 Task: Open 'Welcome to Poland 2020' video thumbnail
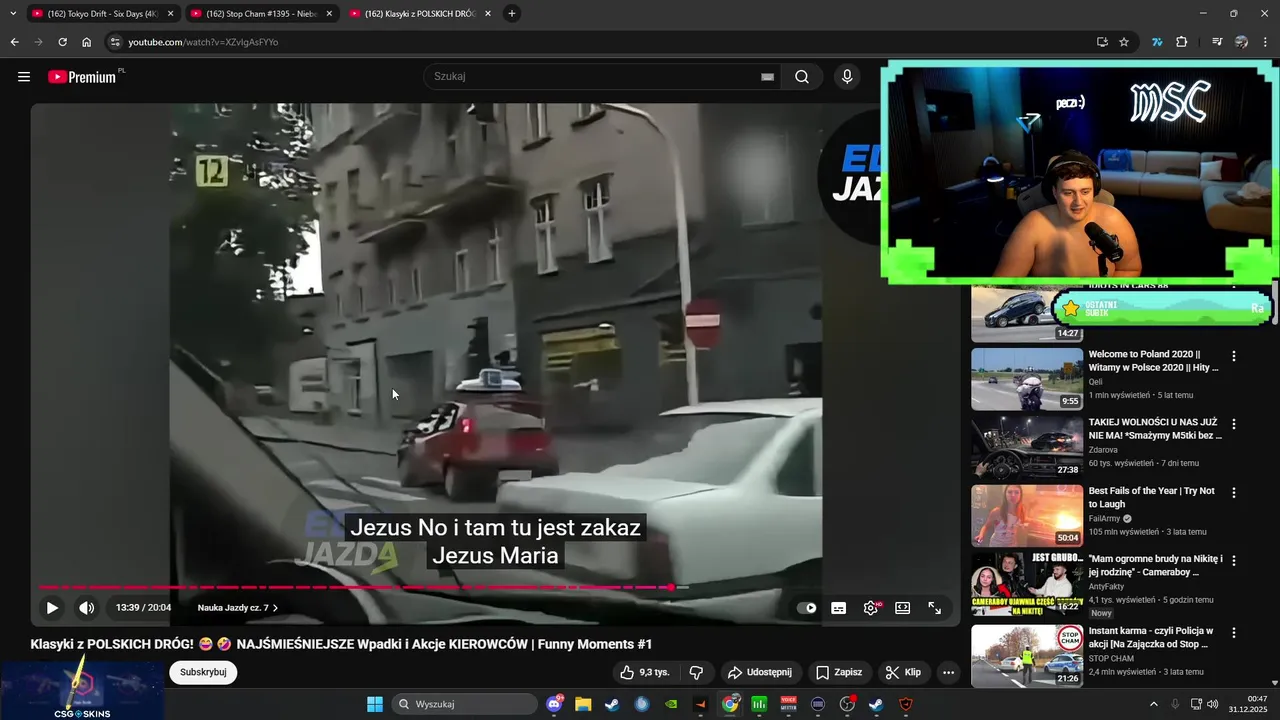(1027, 379)
